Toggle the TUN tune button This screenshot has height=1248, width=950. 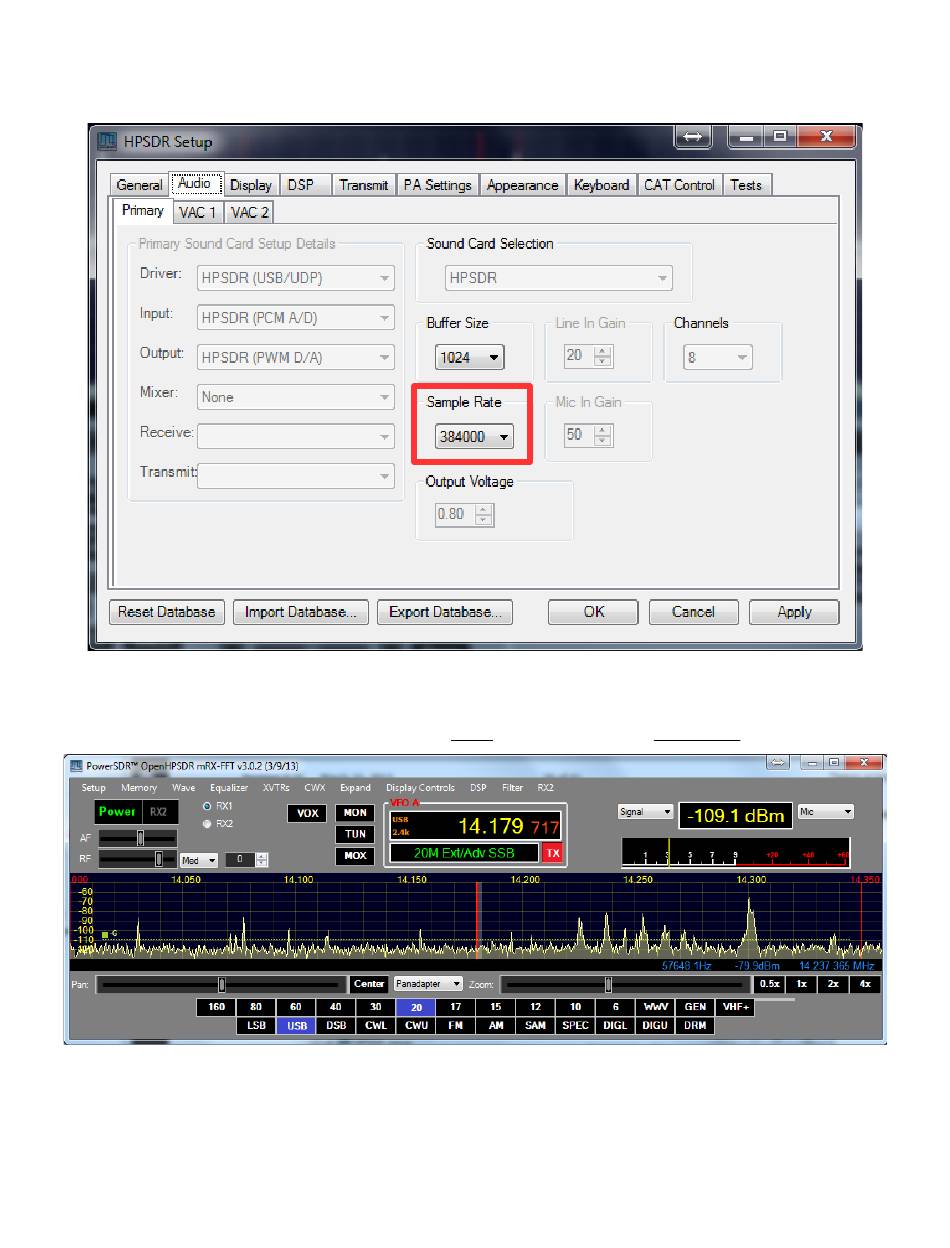355,834
